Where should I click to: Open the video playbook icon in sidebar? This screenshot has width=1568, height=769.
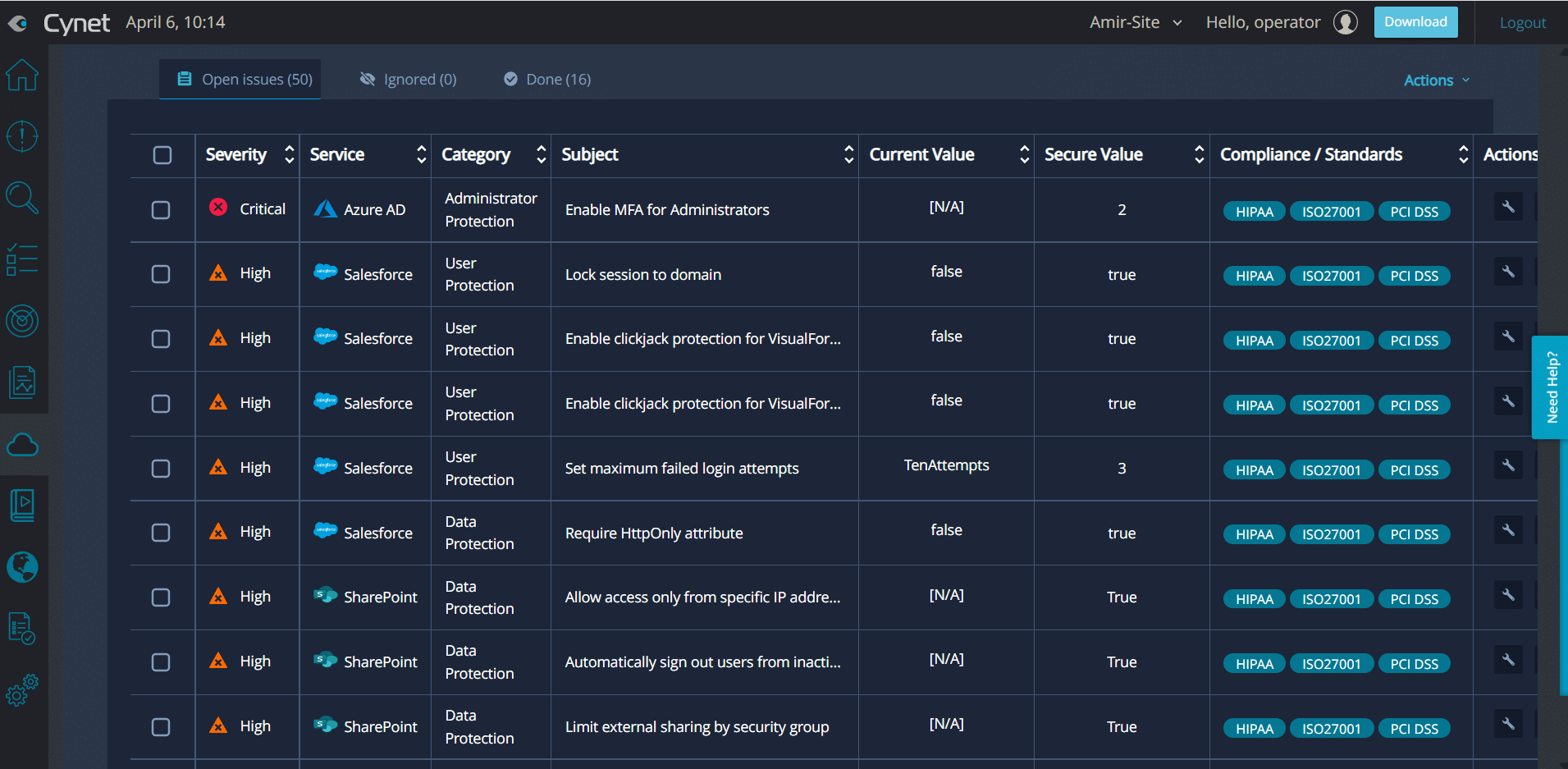[22, 506]
